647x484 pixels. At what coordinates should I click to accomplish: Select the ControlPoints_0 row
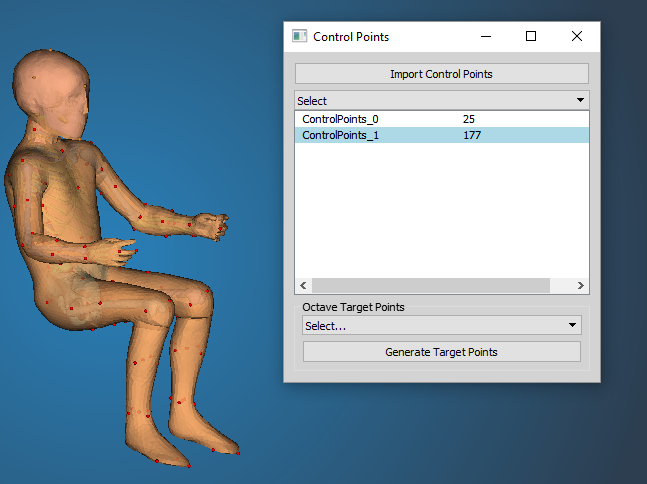442,119
